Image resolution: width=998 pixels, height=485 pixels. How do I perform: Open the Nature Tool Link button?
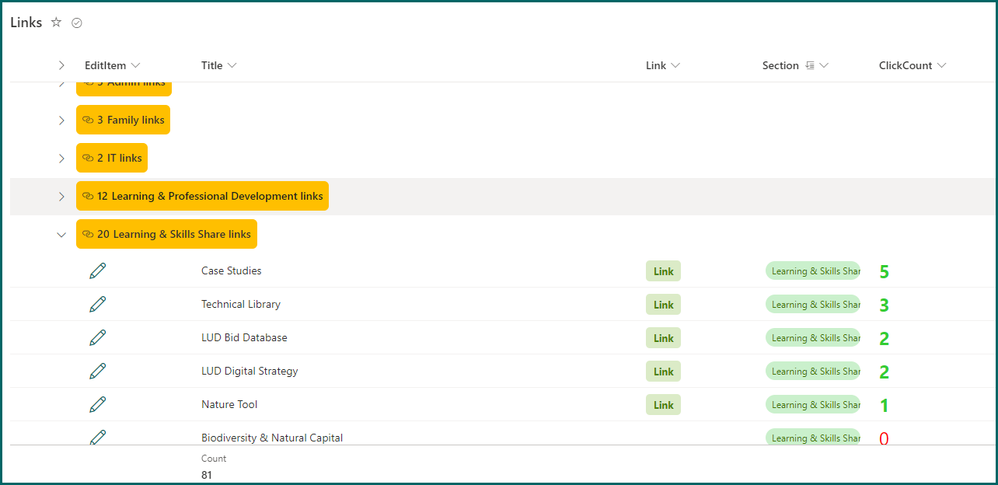coord(663,405)
